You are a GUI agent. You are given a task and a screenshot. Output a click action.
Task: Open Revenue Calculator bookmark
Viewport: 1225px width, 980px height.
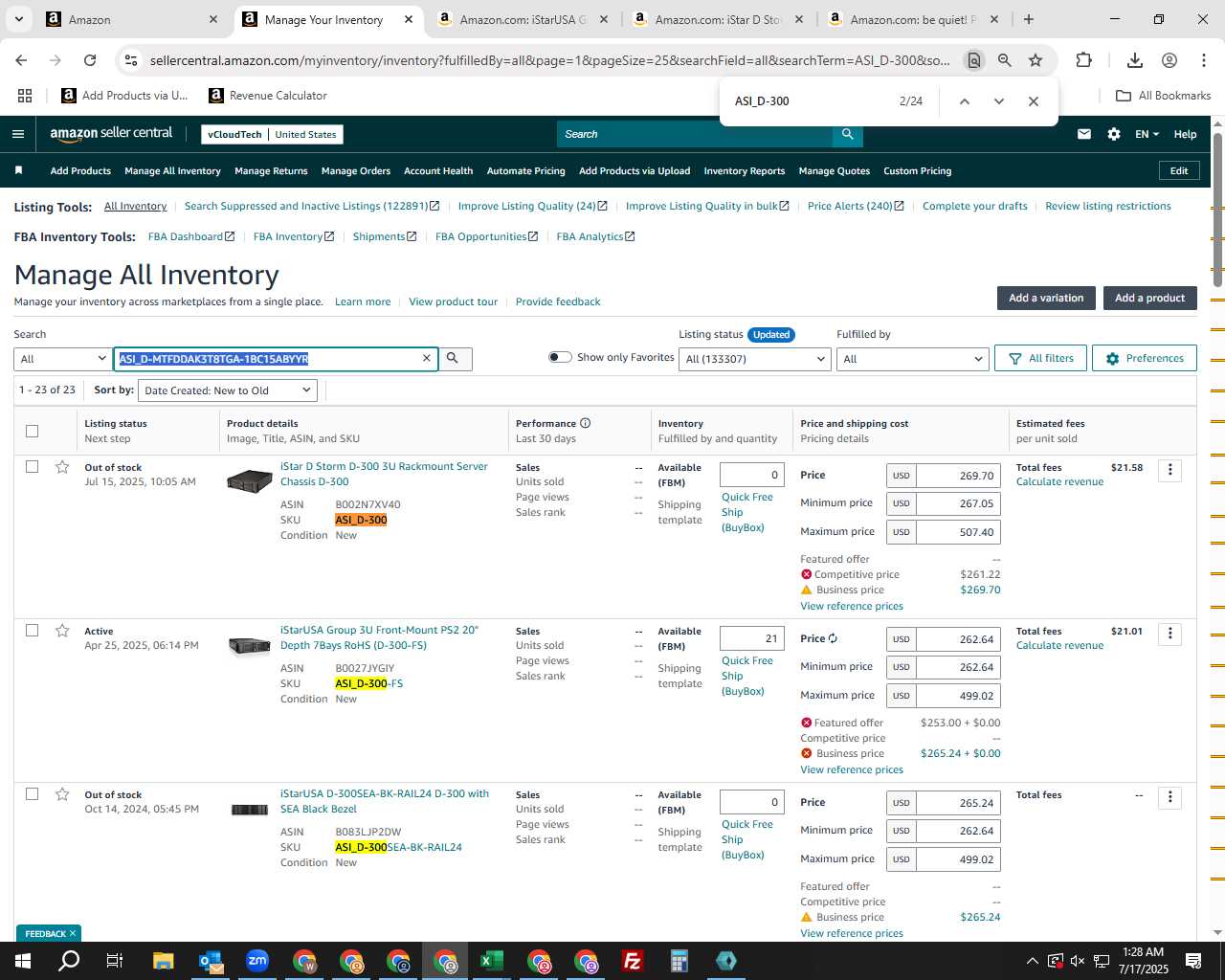pos(268,96)
